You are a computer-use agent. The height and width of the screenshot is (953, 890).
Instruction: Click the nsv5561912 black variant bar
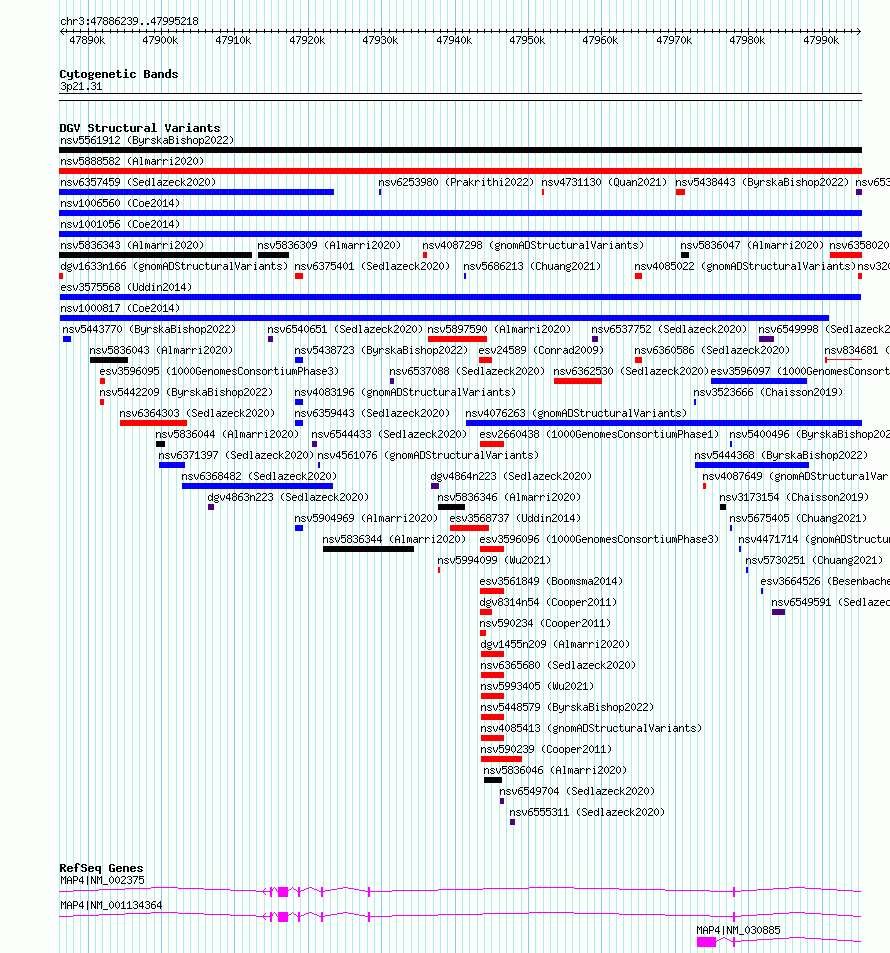coord(460,150)
